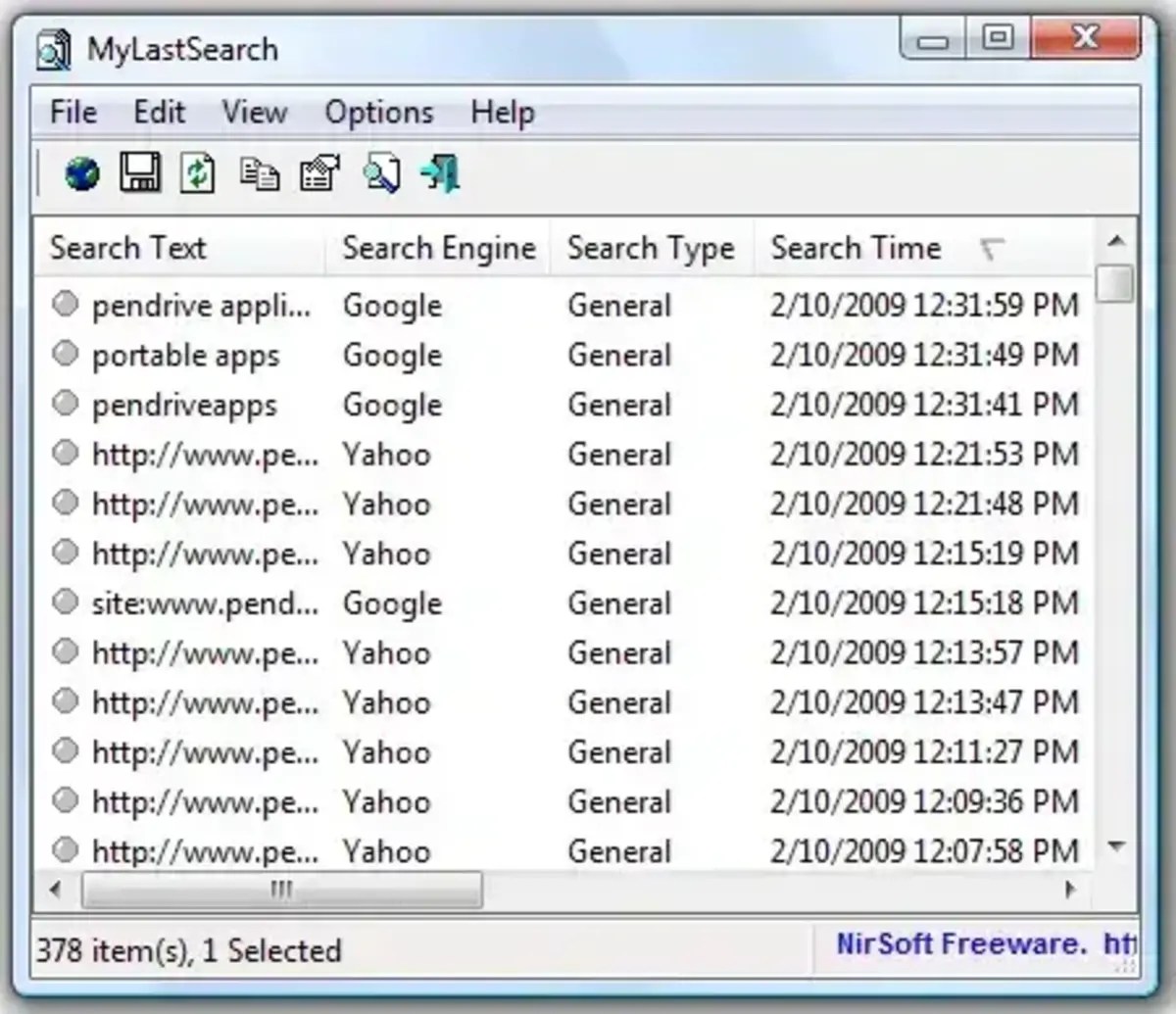Click the bullet icon beside pendriveapps
This screenshot has height=1014, width=1176.
click(65, 403)
